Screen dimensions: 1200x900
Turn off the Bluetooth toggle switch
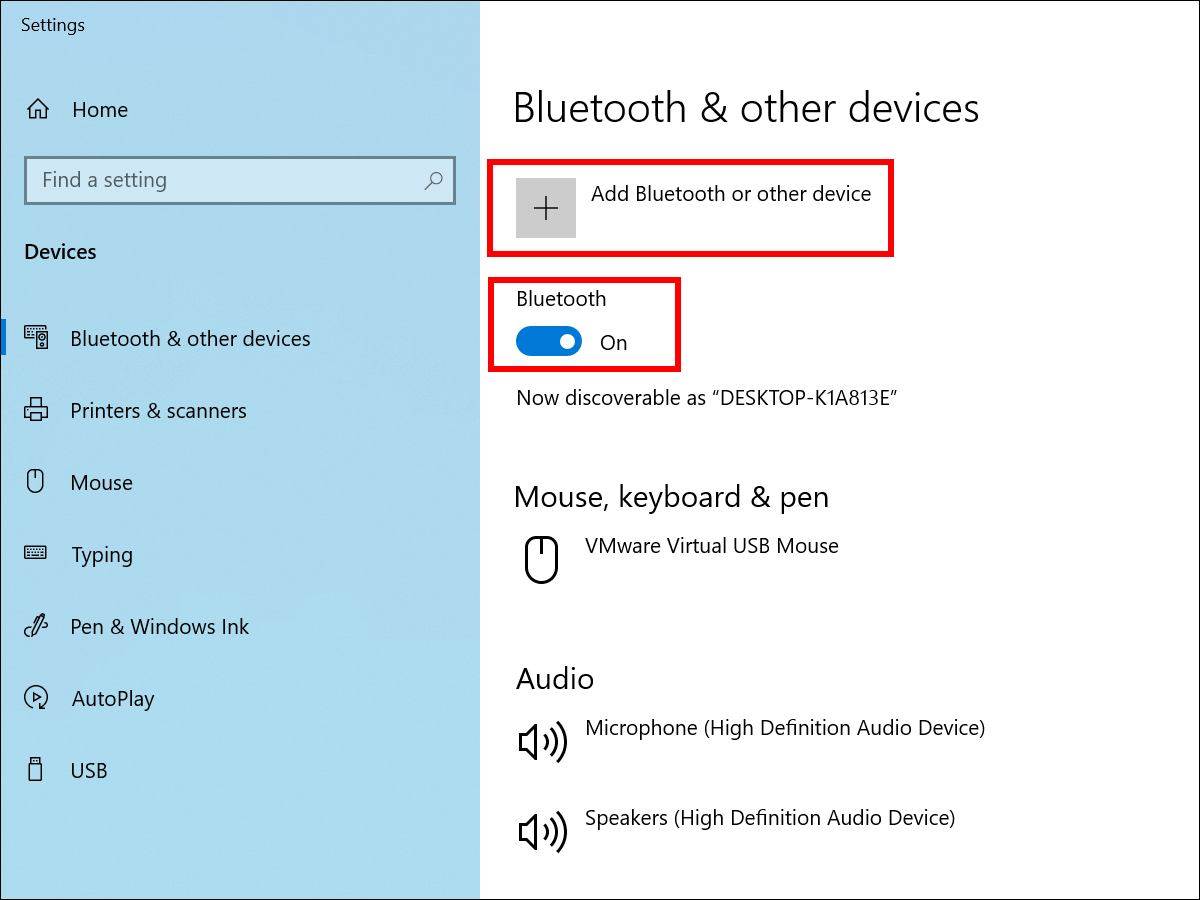549,342
